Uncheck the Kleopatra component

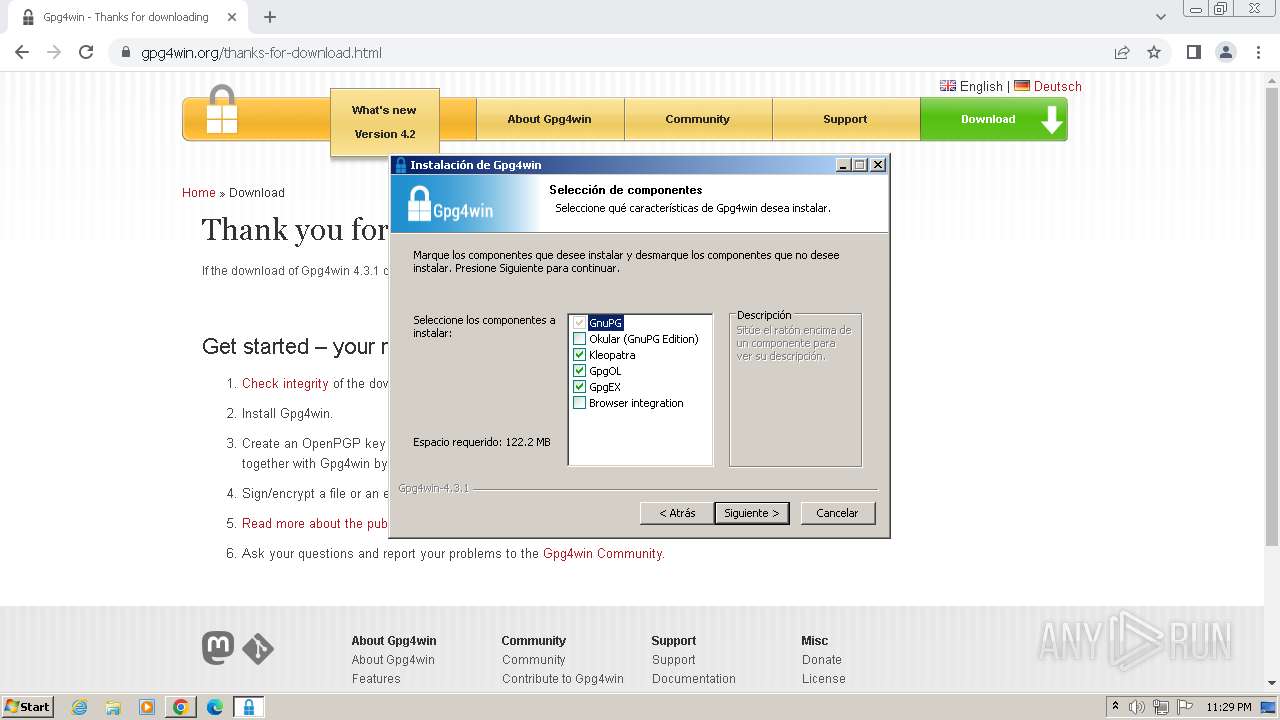click(x=579, y=355)
